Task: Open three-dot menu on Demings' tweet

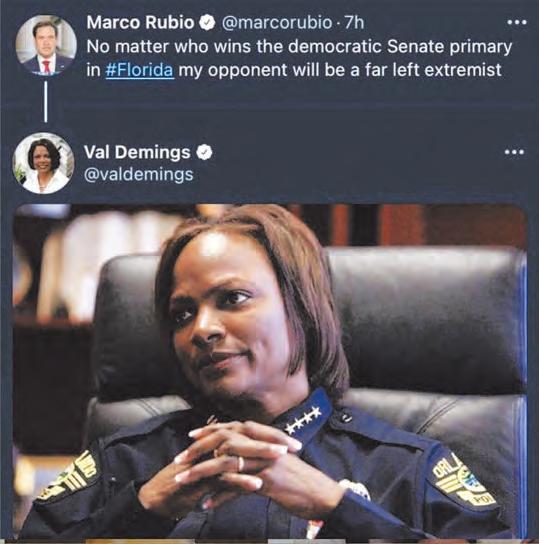Action: (x=514, y=152)
